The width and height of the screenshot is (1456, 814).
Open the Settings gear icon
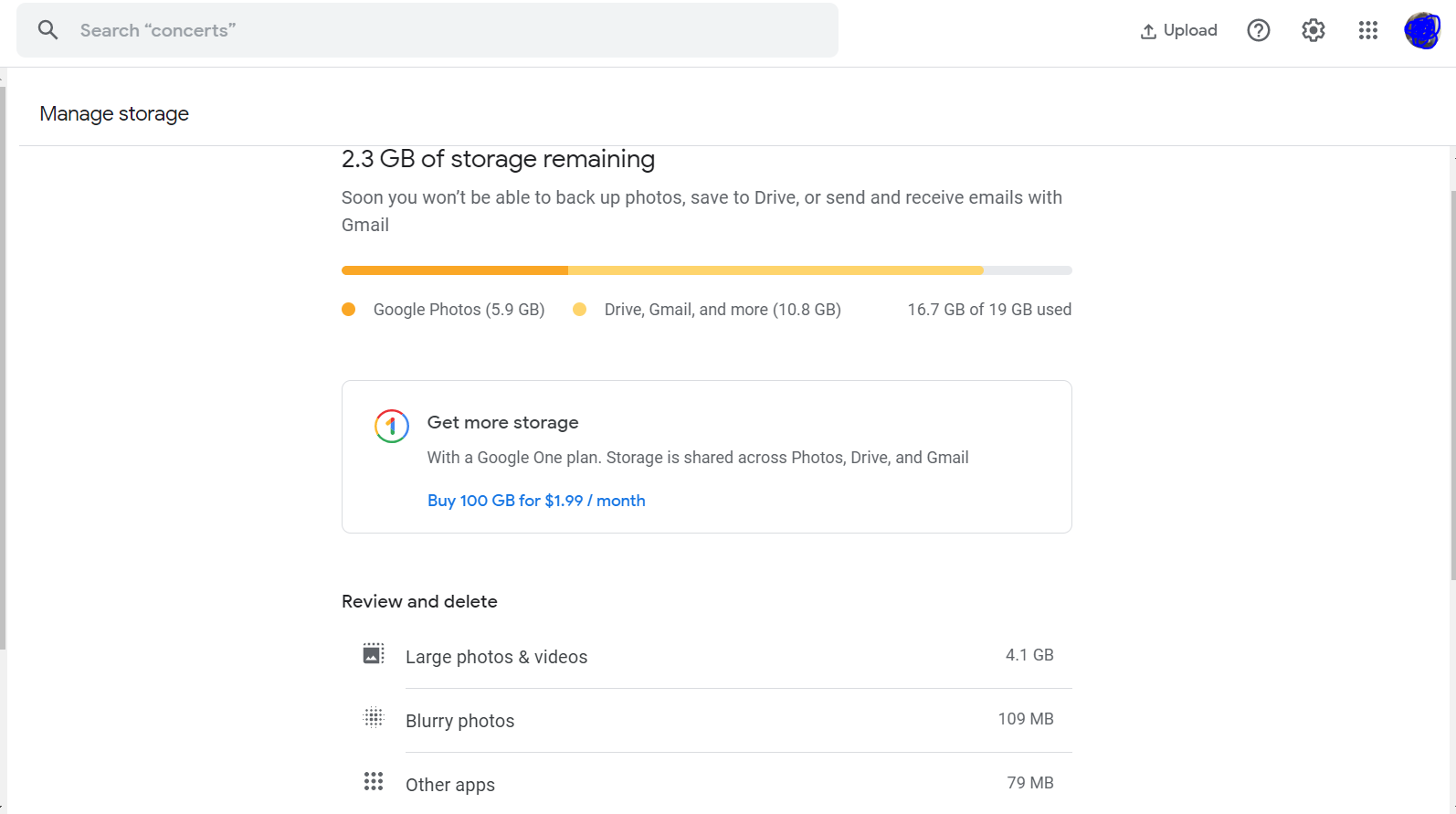1314,30
